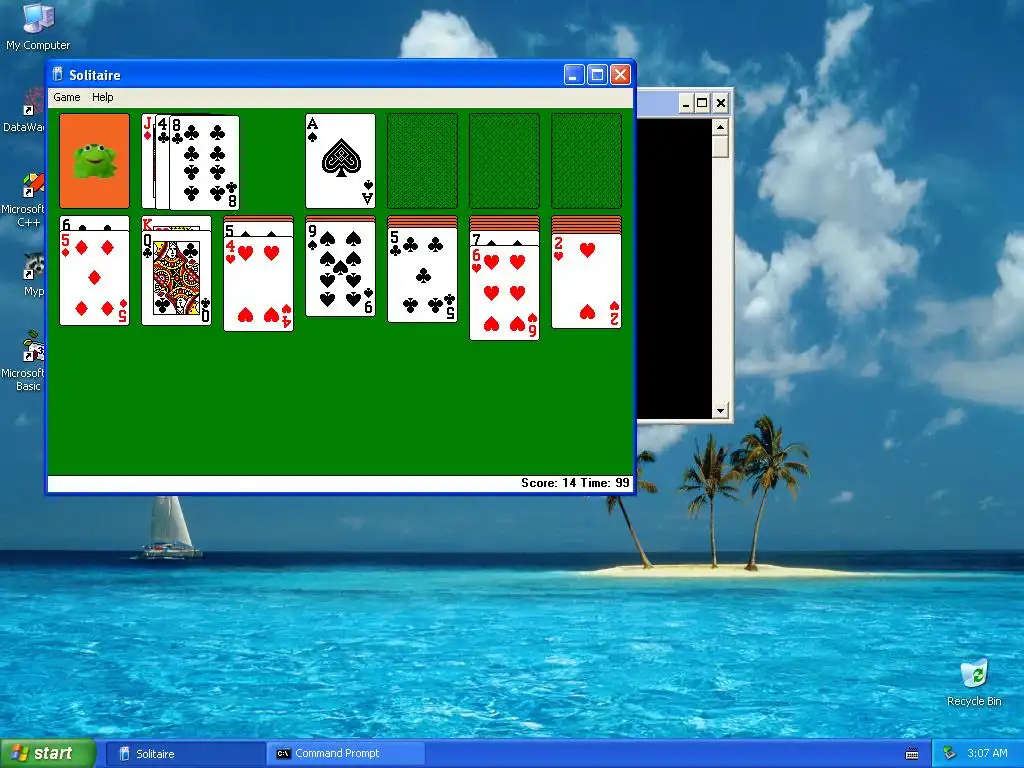
Task: Close the Solitaire window
Action: coord(620,74)
